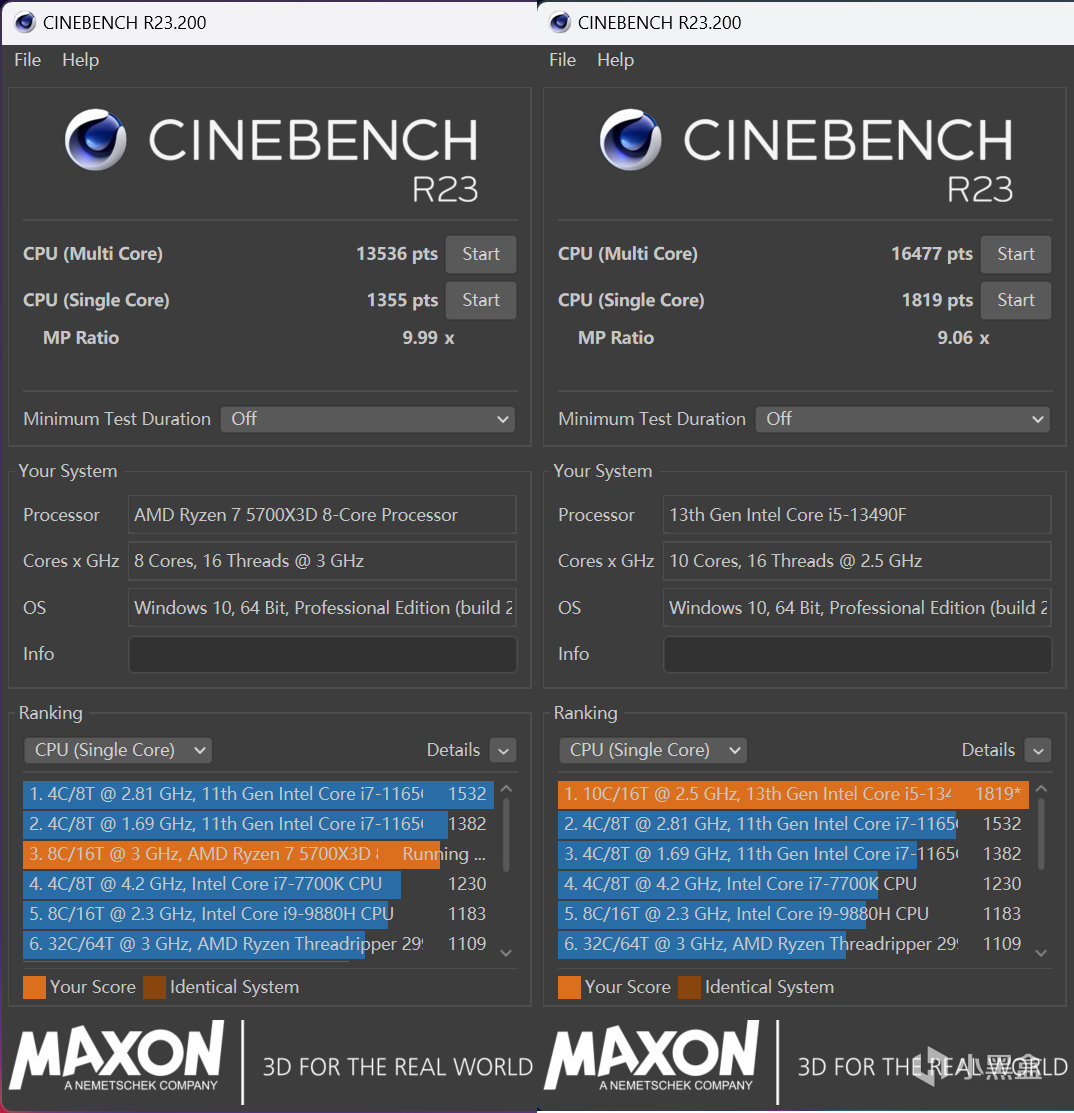This screenshot has width=1074, height=1113.
Task: Click the 9.99 x MP Ratio value
Action: [x=428, y=338]
